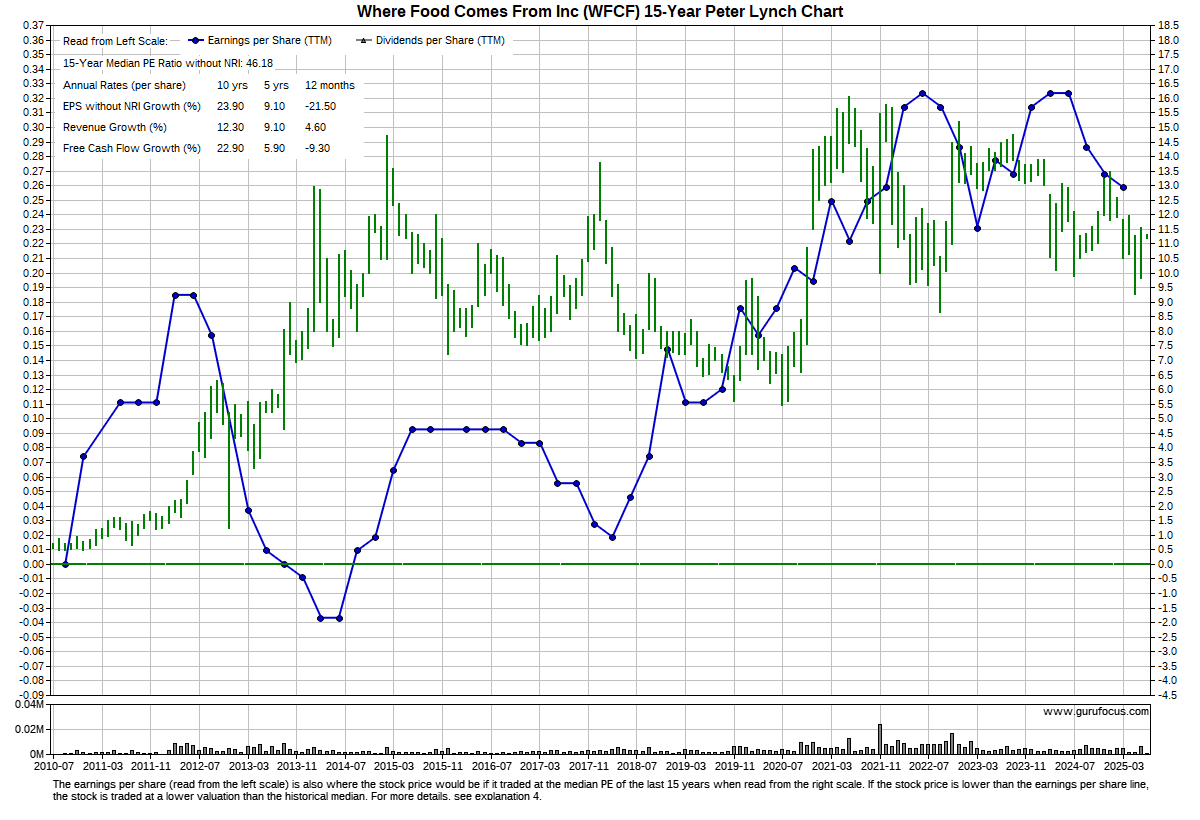Click the '10 yrs' column header
This screenshot has height=820, width=1200.
tap(232, 85)
